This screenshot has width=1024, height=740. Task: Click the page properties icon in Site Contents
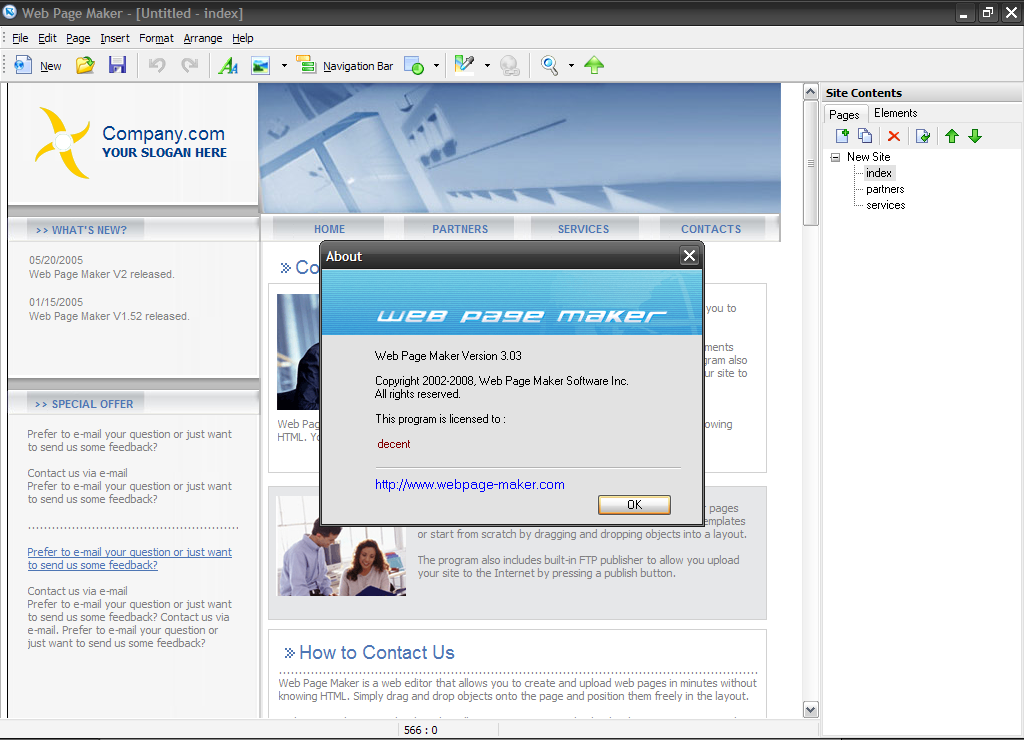click(923, 136)
